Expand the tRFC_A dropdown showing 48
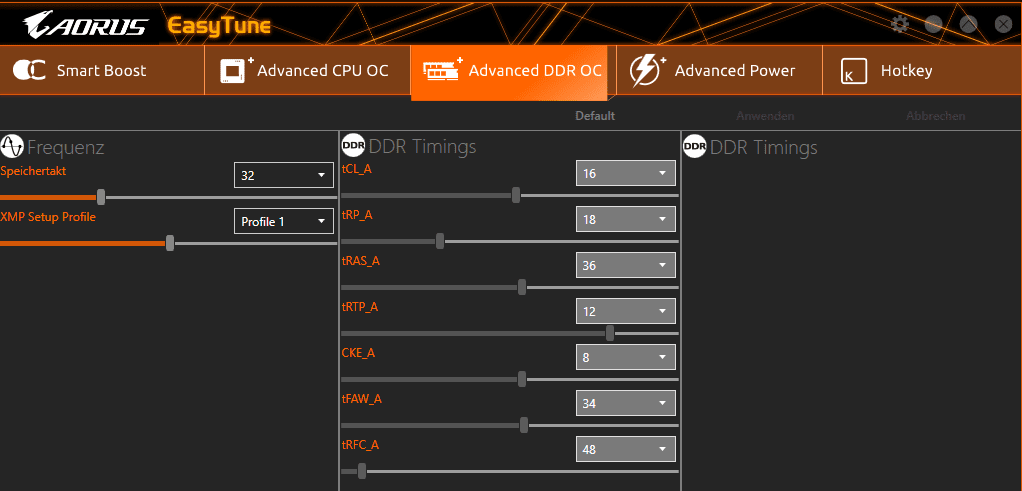Screen dimensions: 1022x491 click(626, 449)
